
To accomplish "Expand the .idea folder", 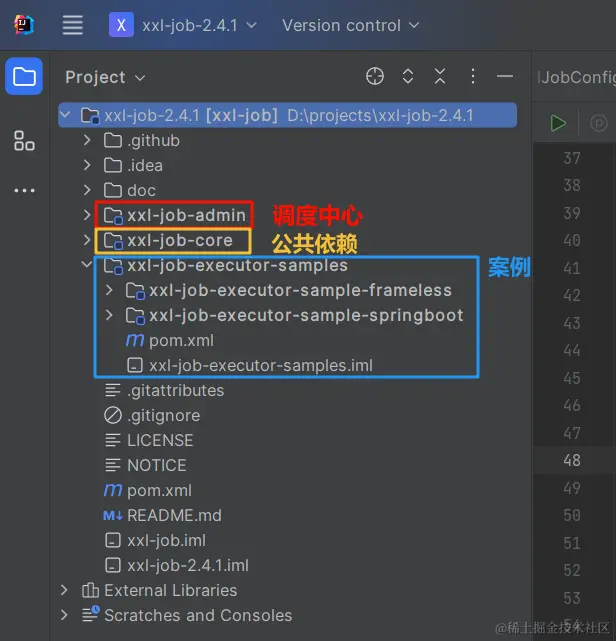I will [x=87, y=165].
